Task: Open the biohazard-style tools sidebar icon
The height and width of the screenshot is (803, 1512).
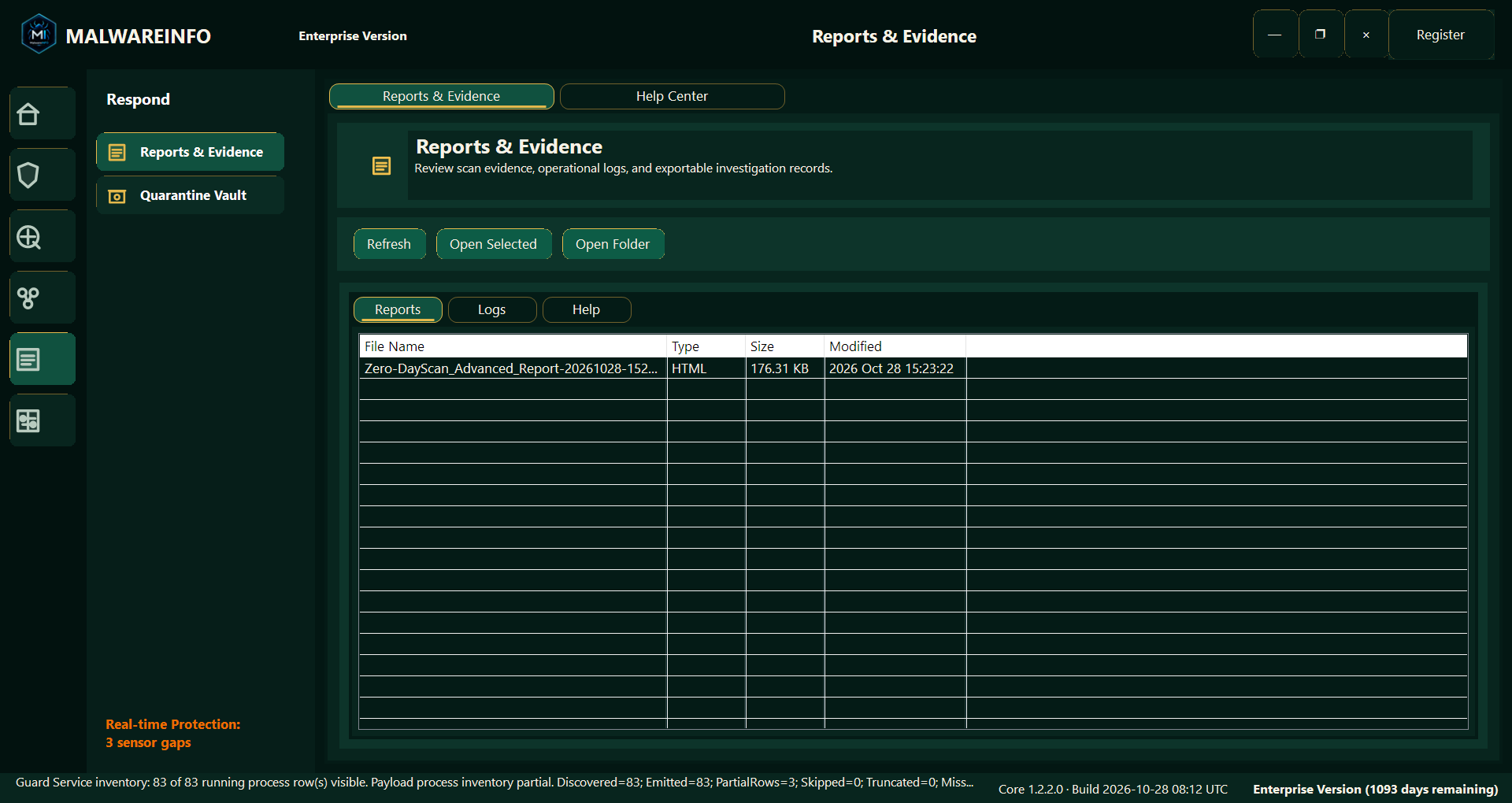Action: coord(43,298)
